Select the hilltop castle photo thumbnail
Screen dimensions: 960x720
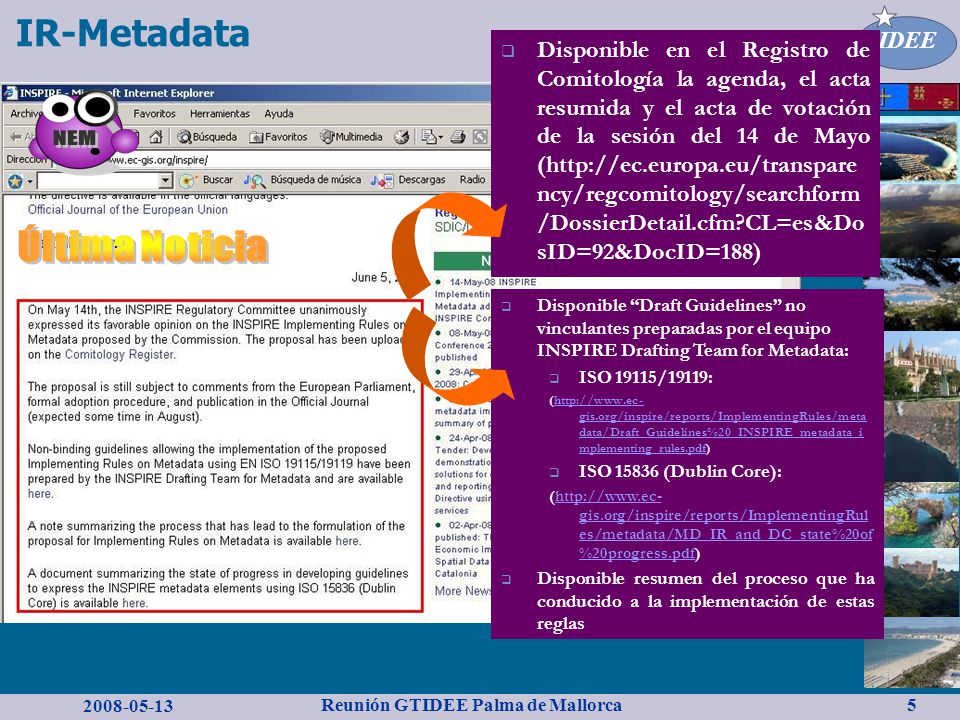click(x=920, y=583)
